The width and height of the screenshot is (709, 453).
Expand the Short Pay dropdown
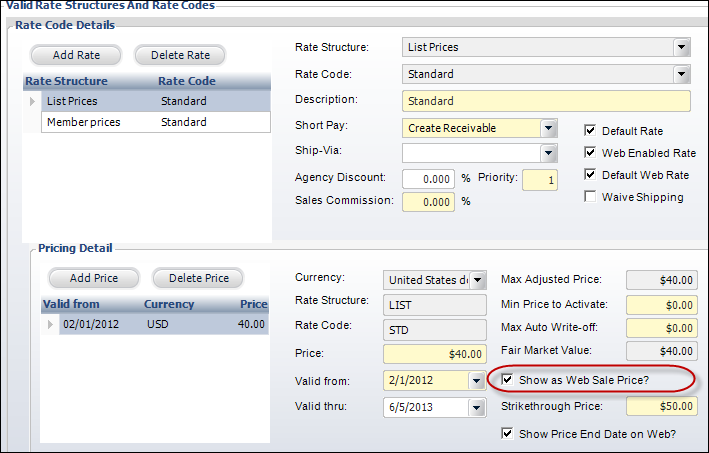548,128
